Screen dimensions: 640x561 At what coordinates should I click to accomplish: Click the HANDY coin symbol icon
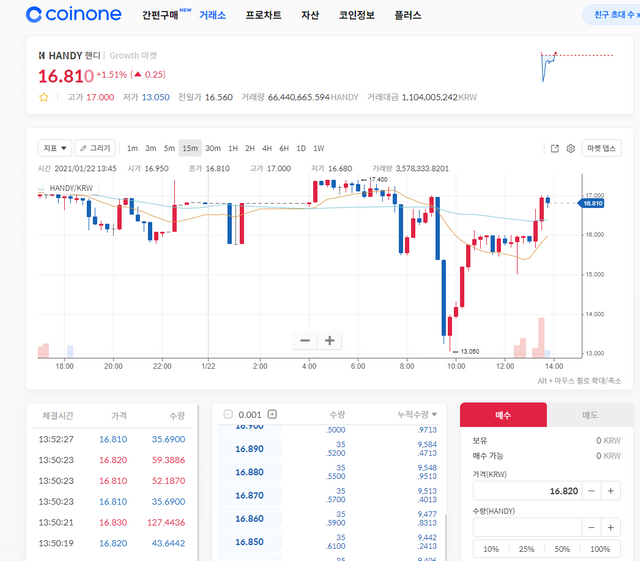[42, 56]
